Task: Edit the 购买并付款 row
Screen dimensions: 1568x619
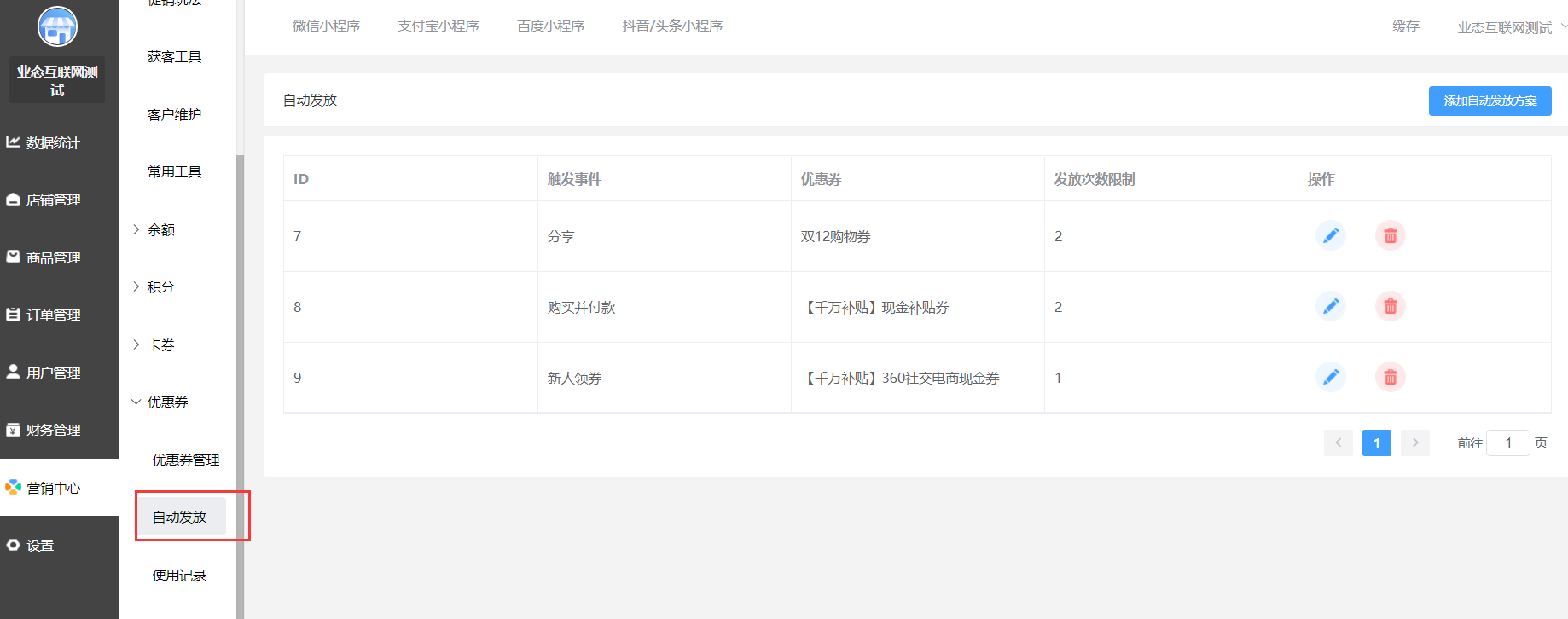Action: [1331, 306]
